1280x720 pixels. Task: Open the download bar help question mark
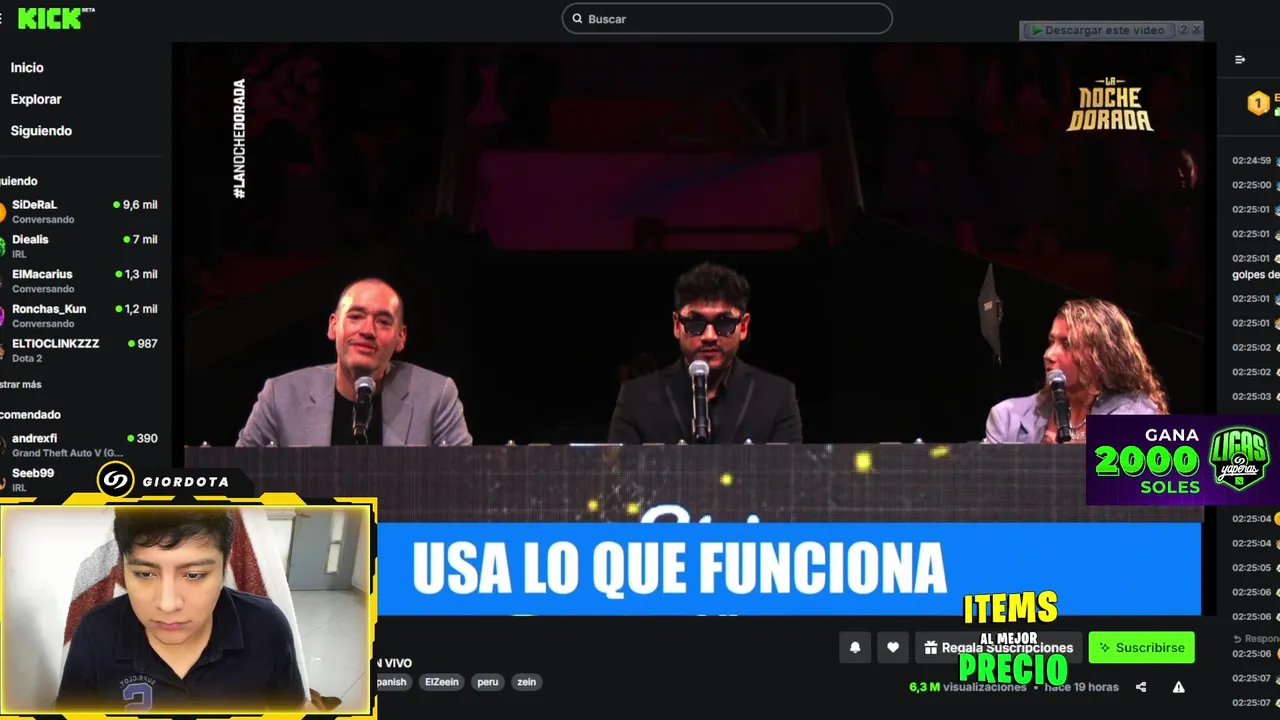pos(1184,30)
